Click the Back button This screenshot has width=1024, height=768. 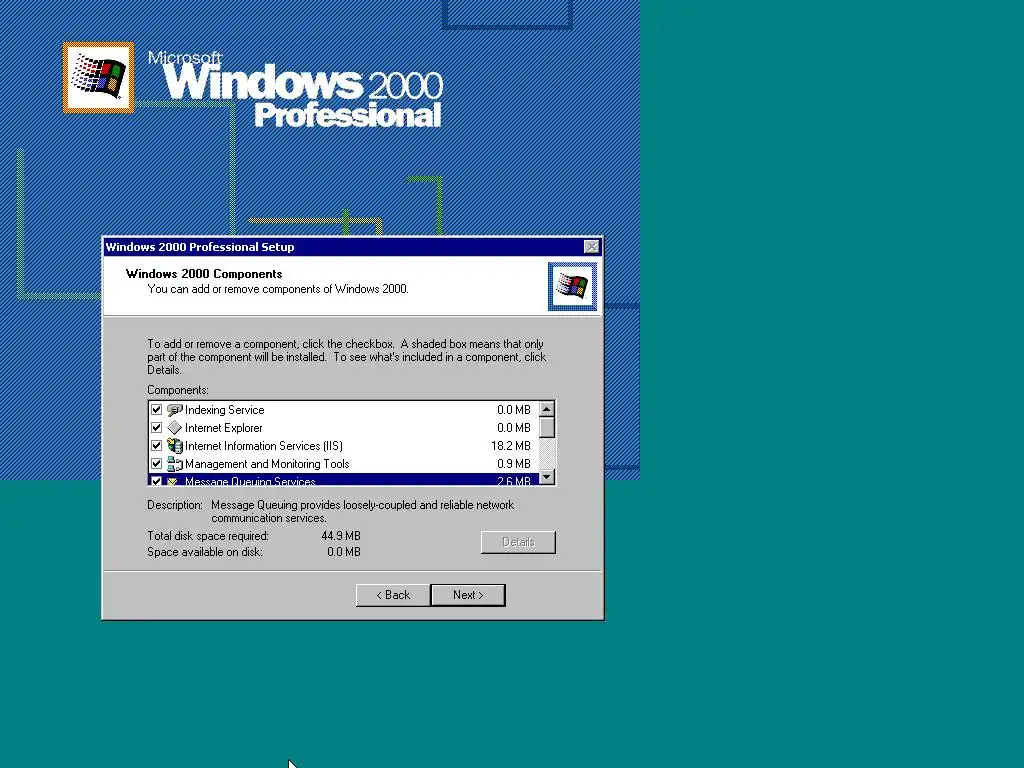(x=393, y=595)
